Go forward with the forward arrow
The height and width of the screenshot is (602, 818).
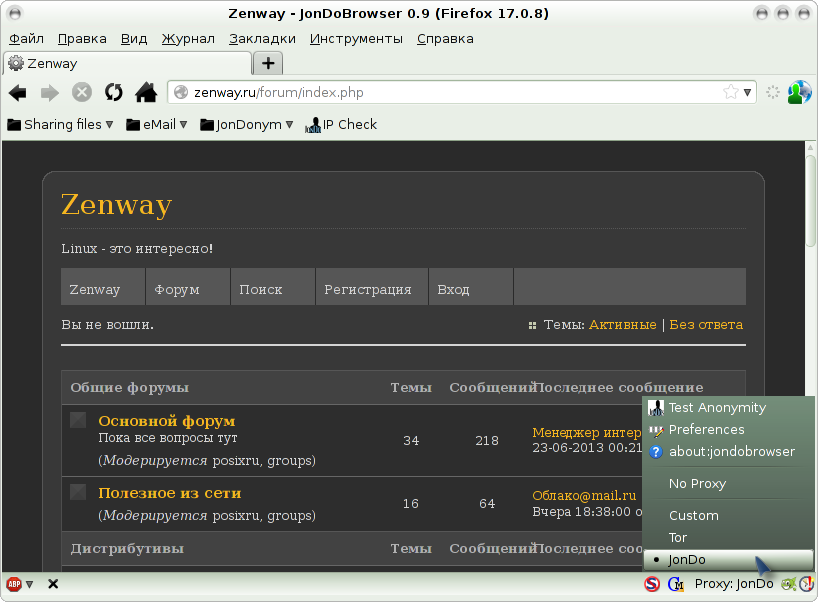(x=50, y=93)
